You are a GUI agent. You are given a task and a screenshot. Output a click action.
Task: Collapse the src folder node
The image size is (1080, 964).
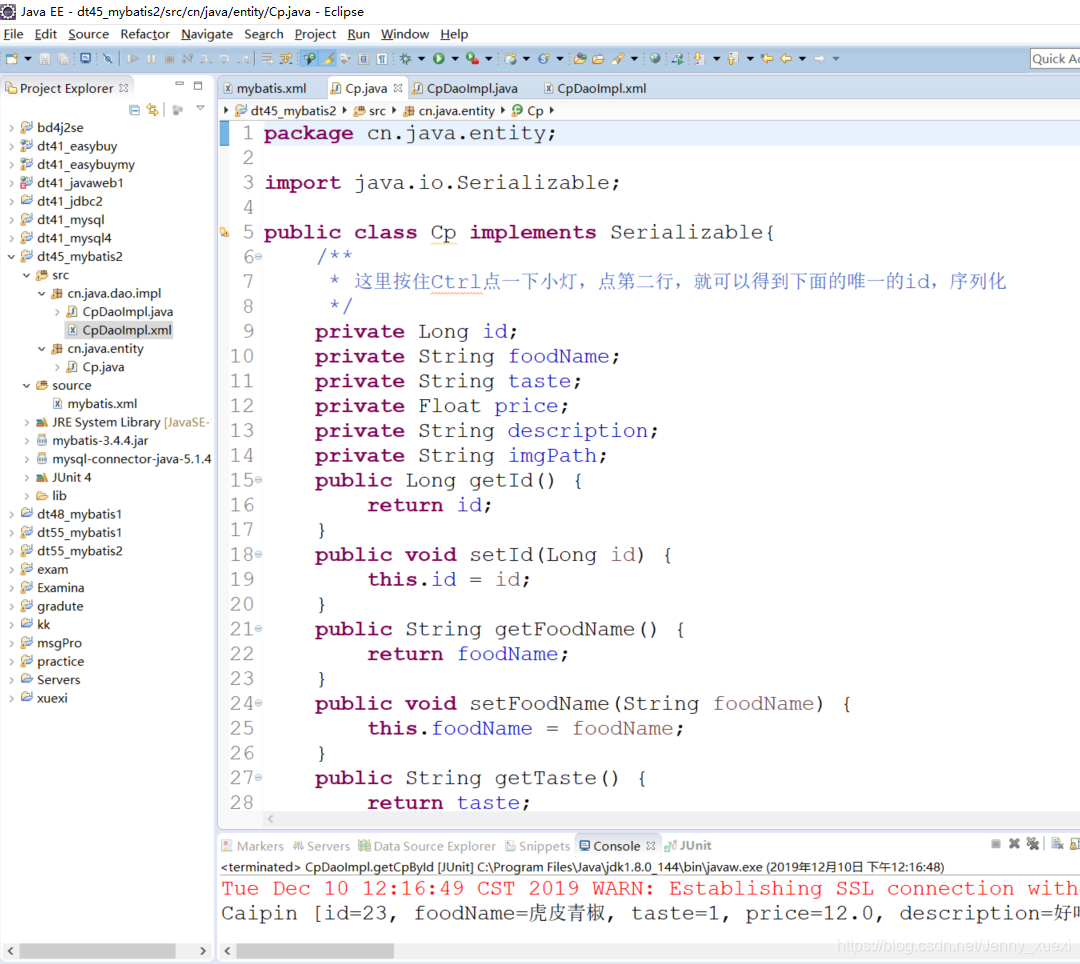tap(26, 275)
